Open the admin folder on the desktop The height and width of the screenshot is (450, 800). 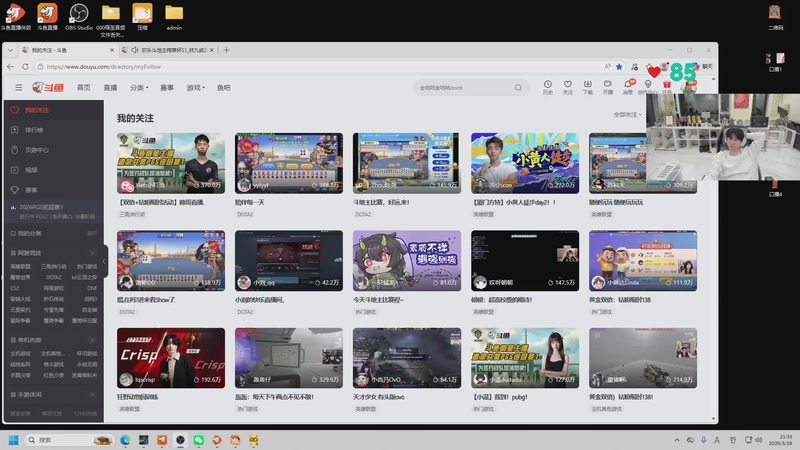[x=174, y=17]
